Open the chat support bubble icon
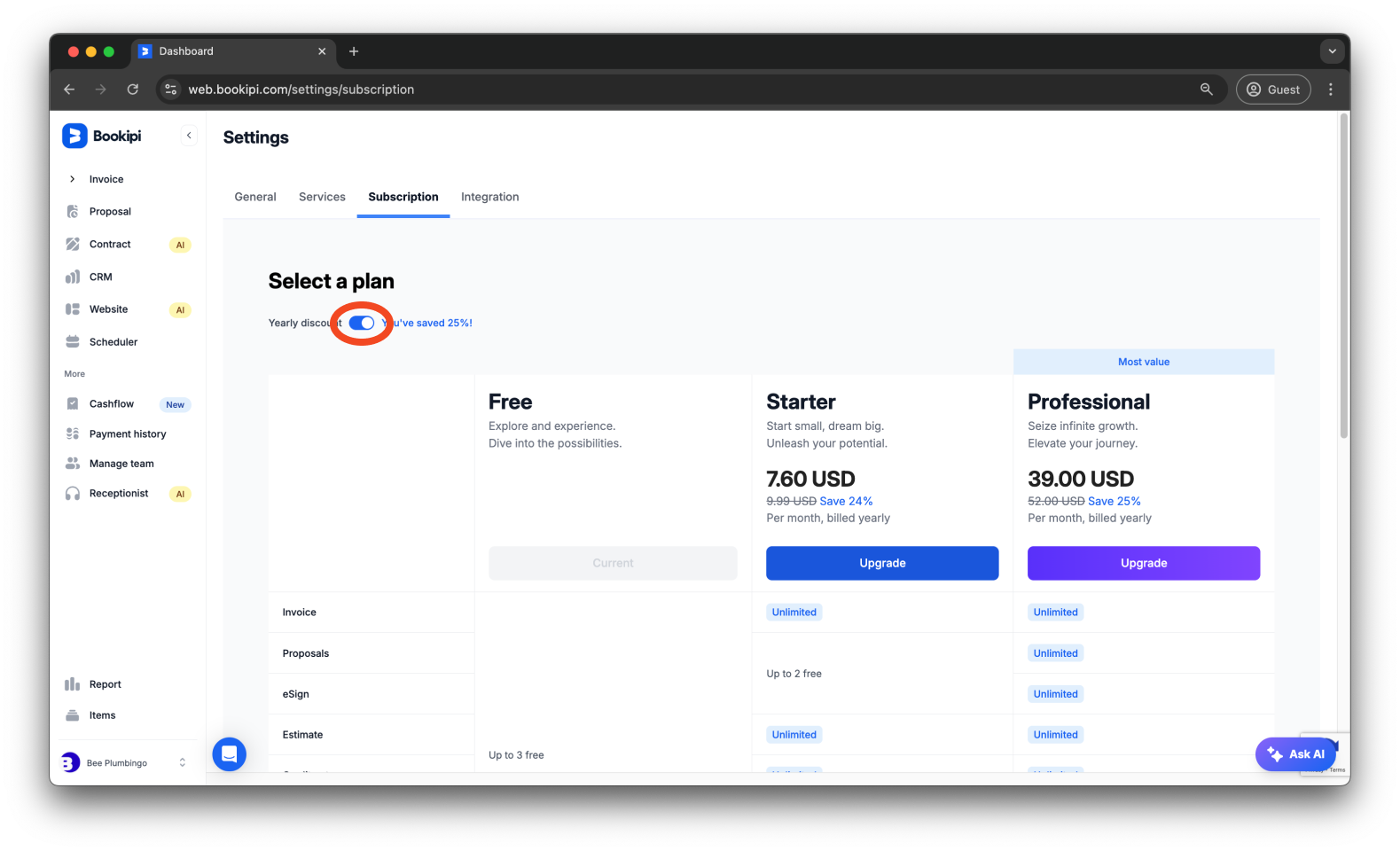Image resolution: width=1400 pixels, height=851 pixels. (230, 754)
